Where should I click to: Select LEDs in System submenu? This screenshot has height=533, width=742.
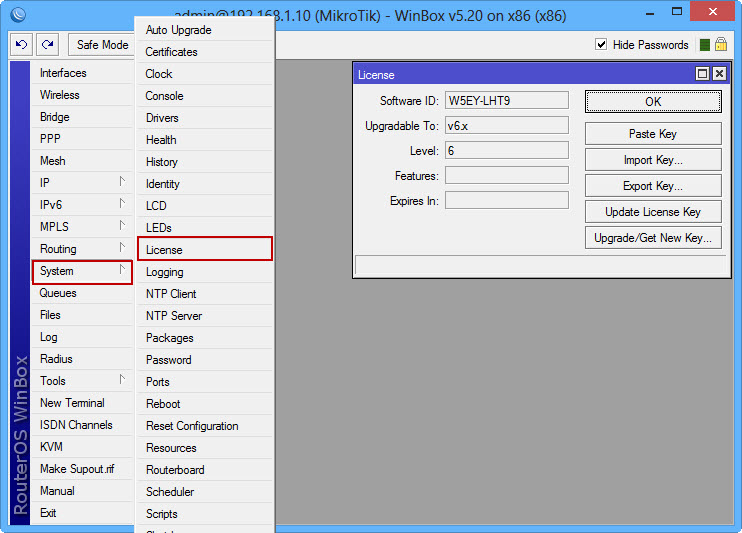point(205,228)
